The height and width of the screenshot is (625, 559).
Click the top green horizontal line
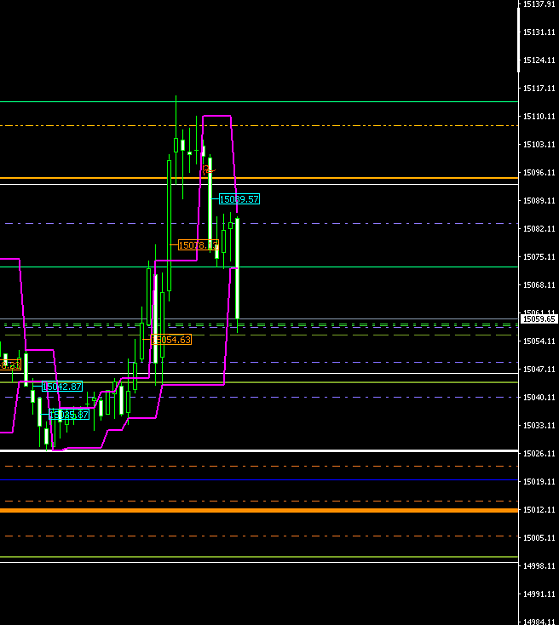pos(259,102)
